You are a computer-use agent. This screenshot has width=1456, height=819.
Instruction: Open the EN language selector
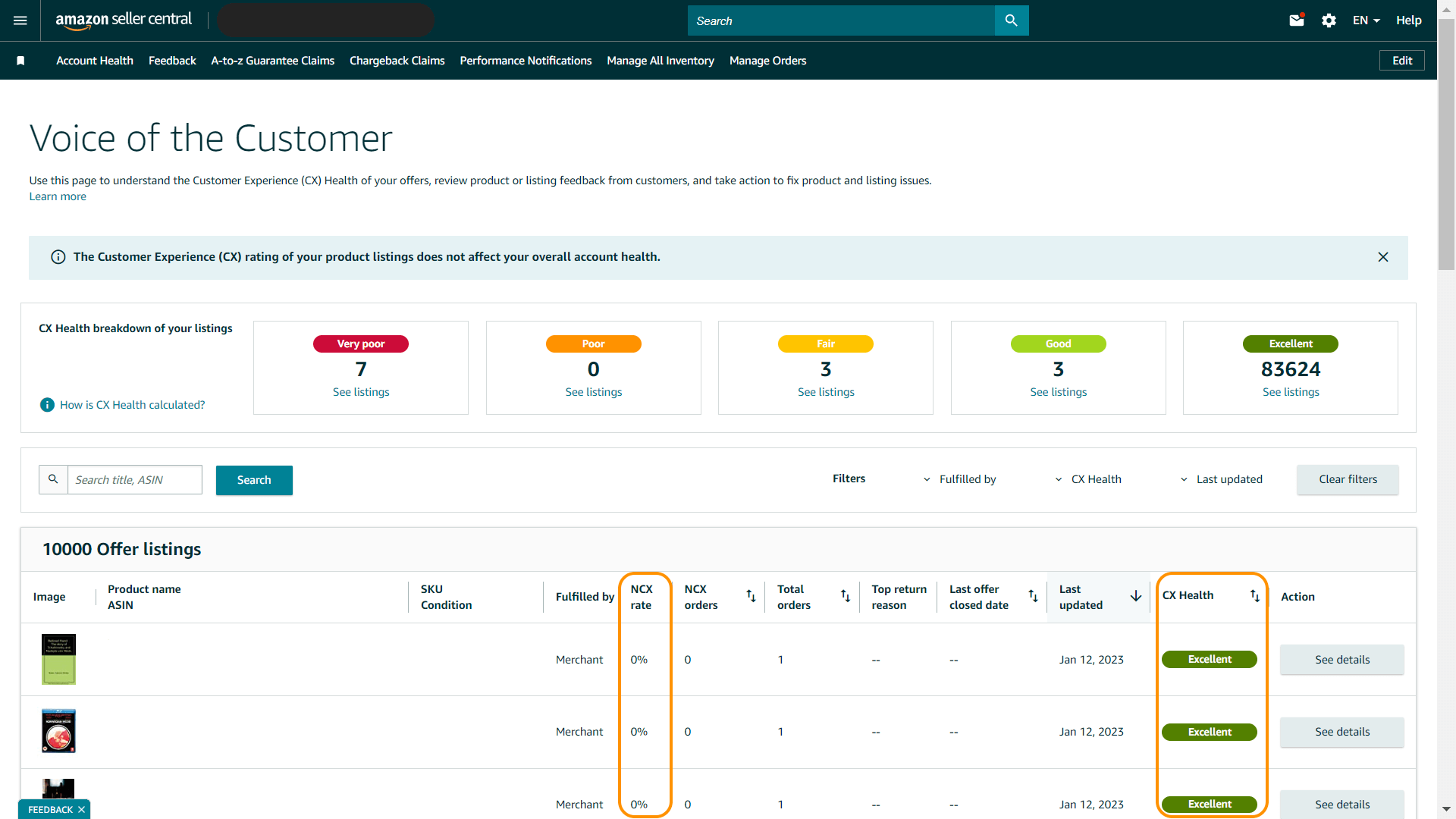click(1365, 20)
